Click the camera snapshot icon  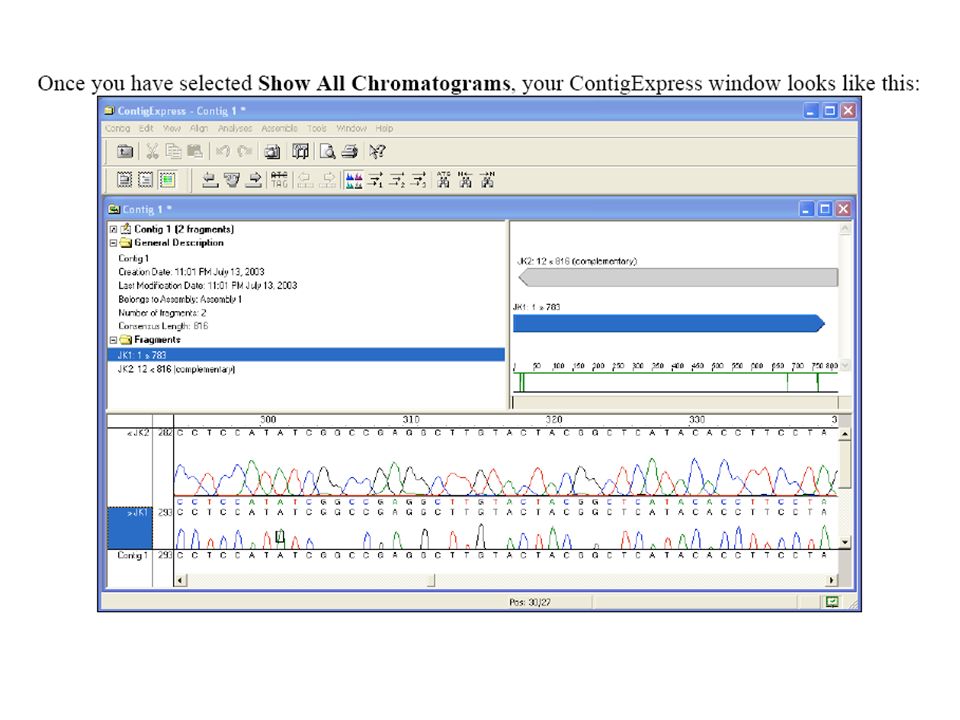[x=272, y=151]
